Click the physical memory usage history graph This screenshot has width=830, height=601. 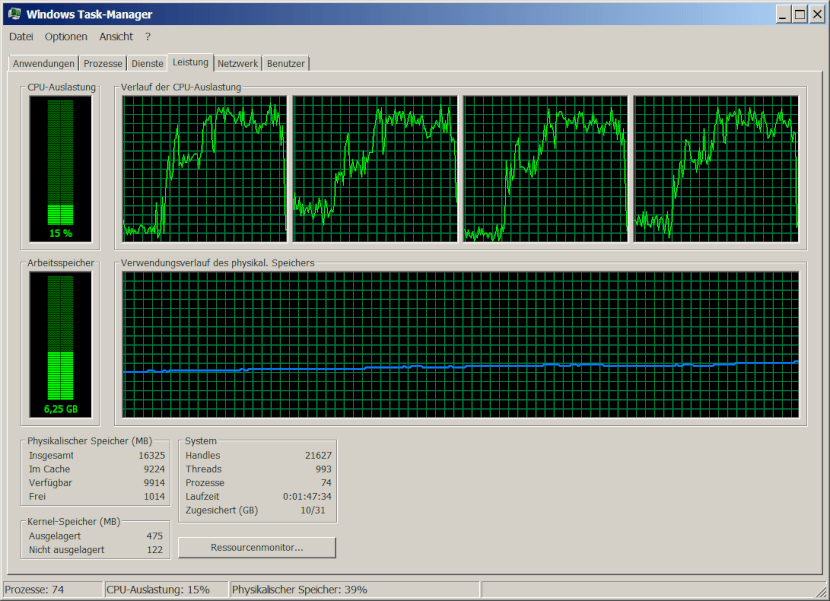(461, 344)
